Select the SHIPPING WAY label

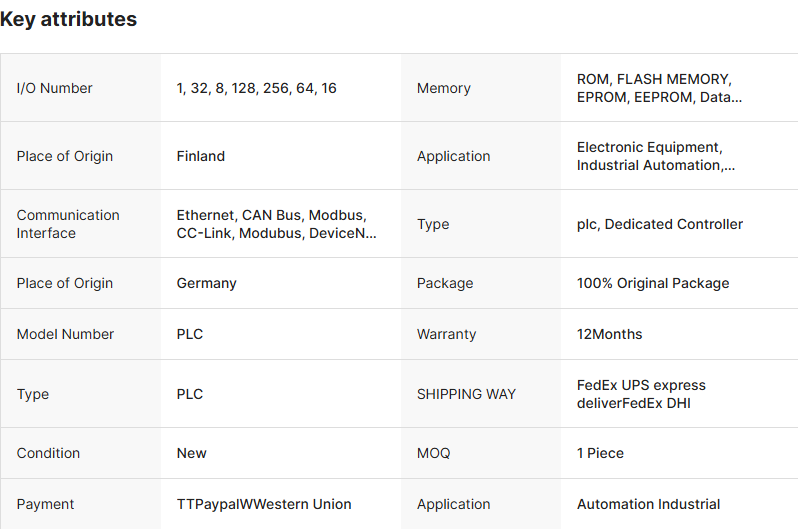(x=466, y=394)
